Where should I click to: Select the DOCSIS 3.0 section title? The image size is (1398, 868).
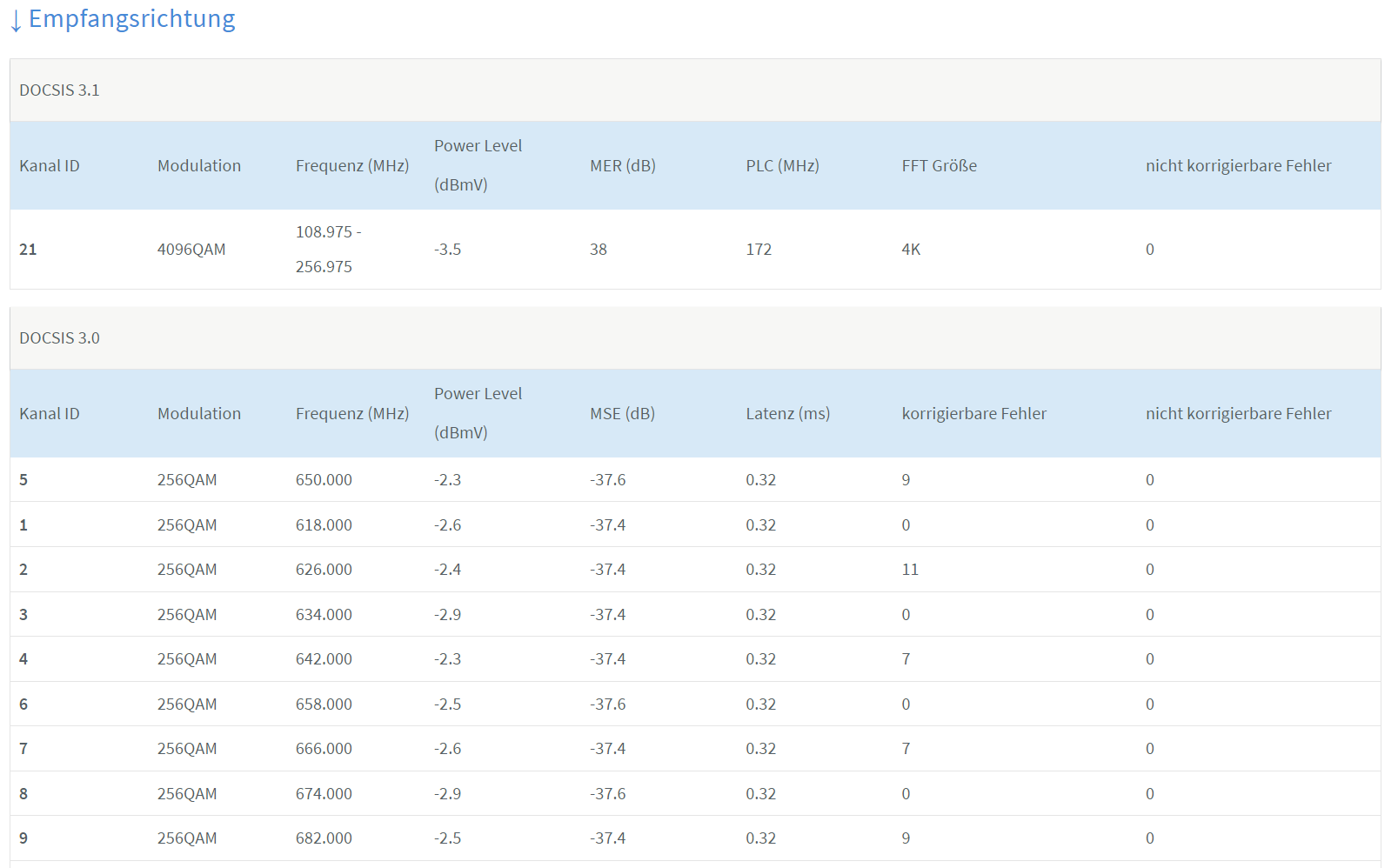point(59,338)
